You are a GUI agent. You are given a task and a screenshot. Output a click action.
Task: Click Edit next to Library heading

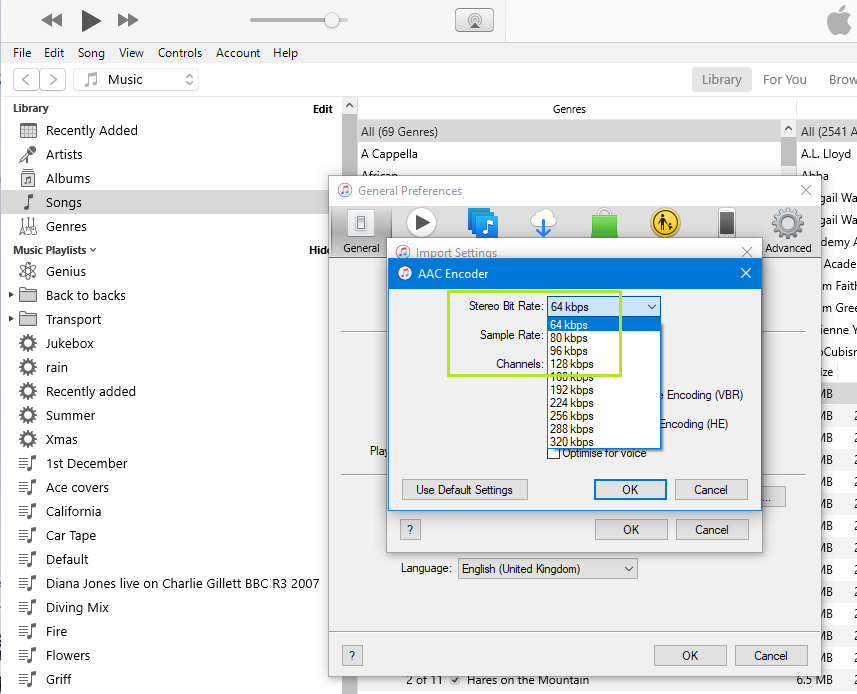322,109
